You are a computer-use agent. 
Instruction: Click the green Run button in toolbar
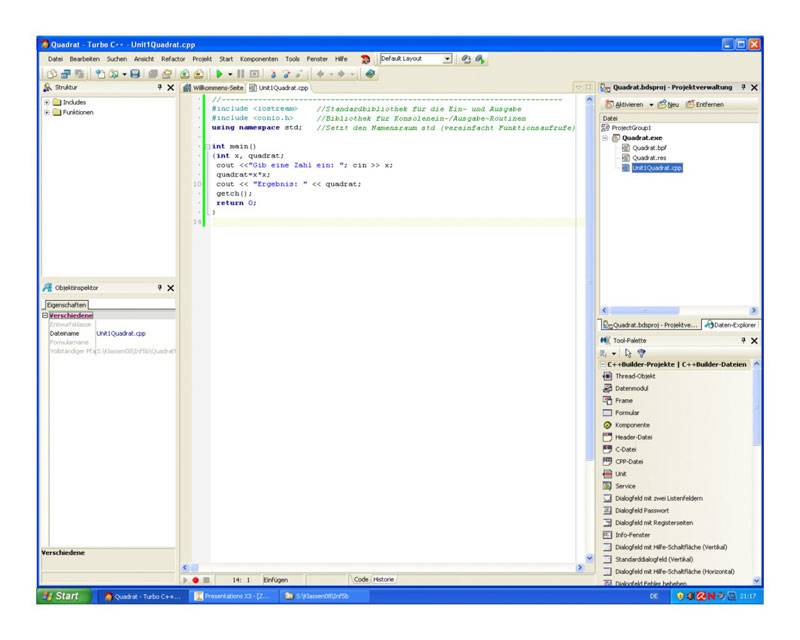[x=220, y=74]
